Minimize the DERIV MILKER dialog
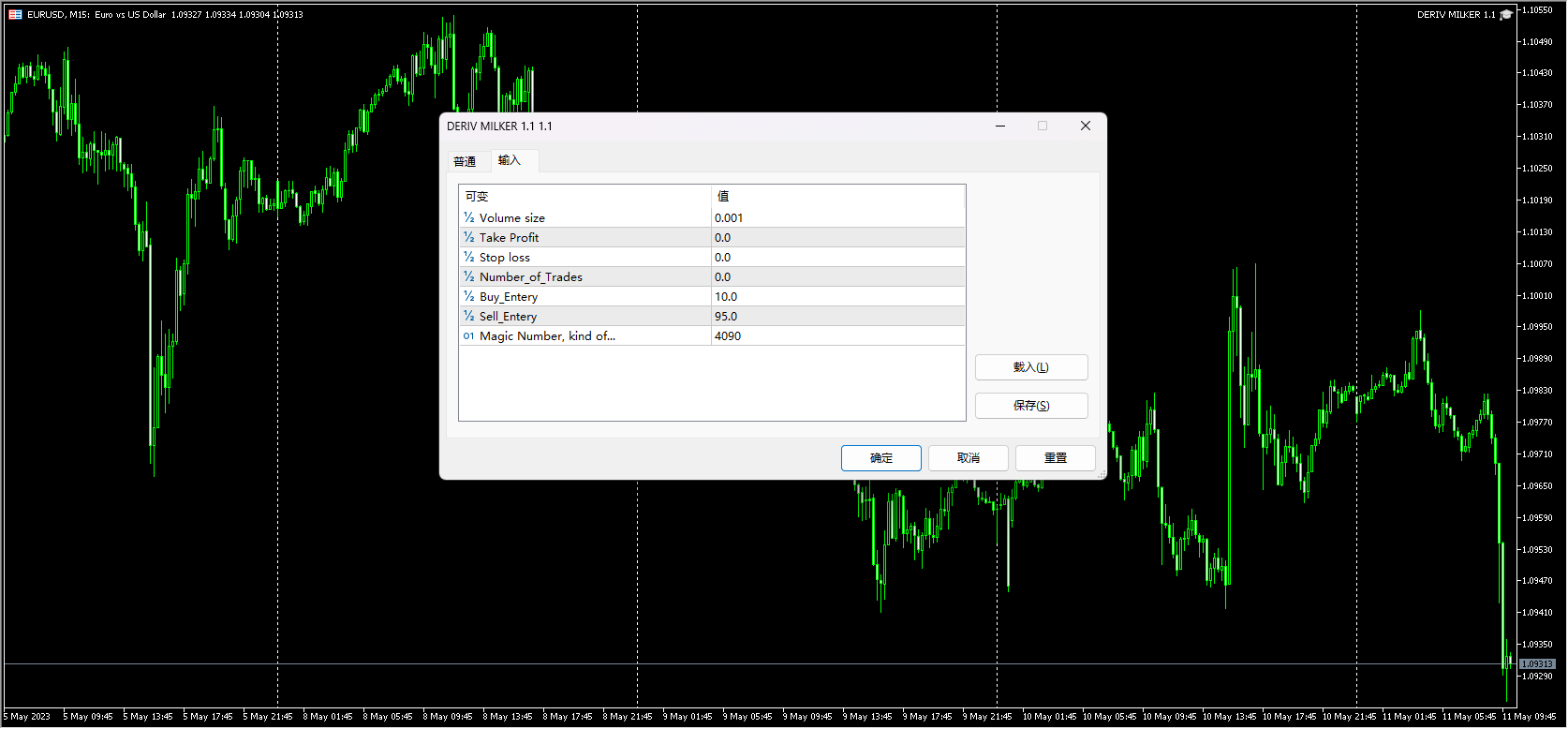1568x729 pixels. point(1000,126)
